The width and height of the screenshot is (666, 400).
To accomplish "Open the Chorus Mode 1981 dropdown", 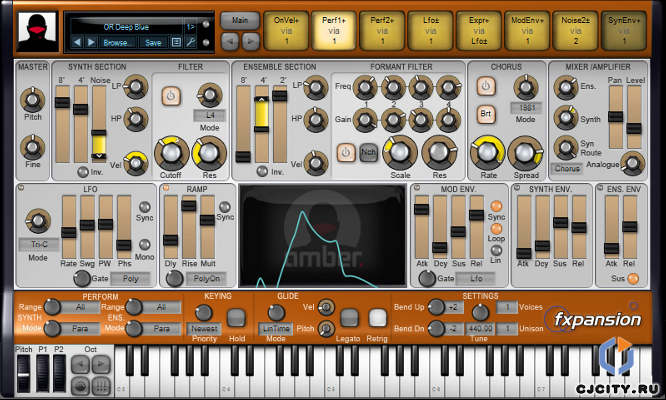I will click(526, 108).
